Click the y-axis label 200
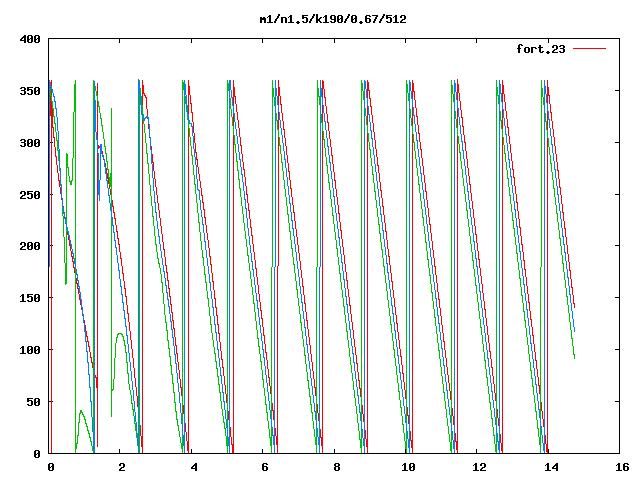This screenshot has width=640, height=480. pos(30,246)
